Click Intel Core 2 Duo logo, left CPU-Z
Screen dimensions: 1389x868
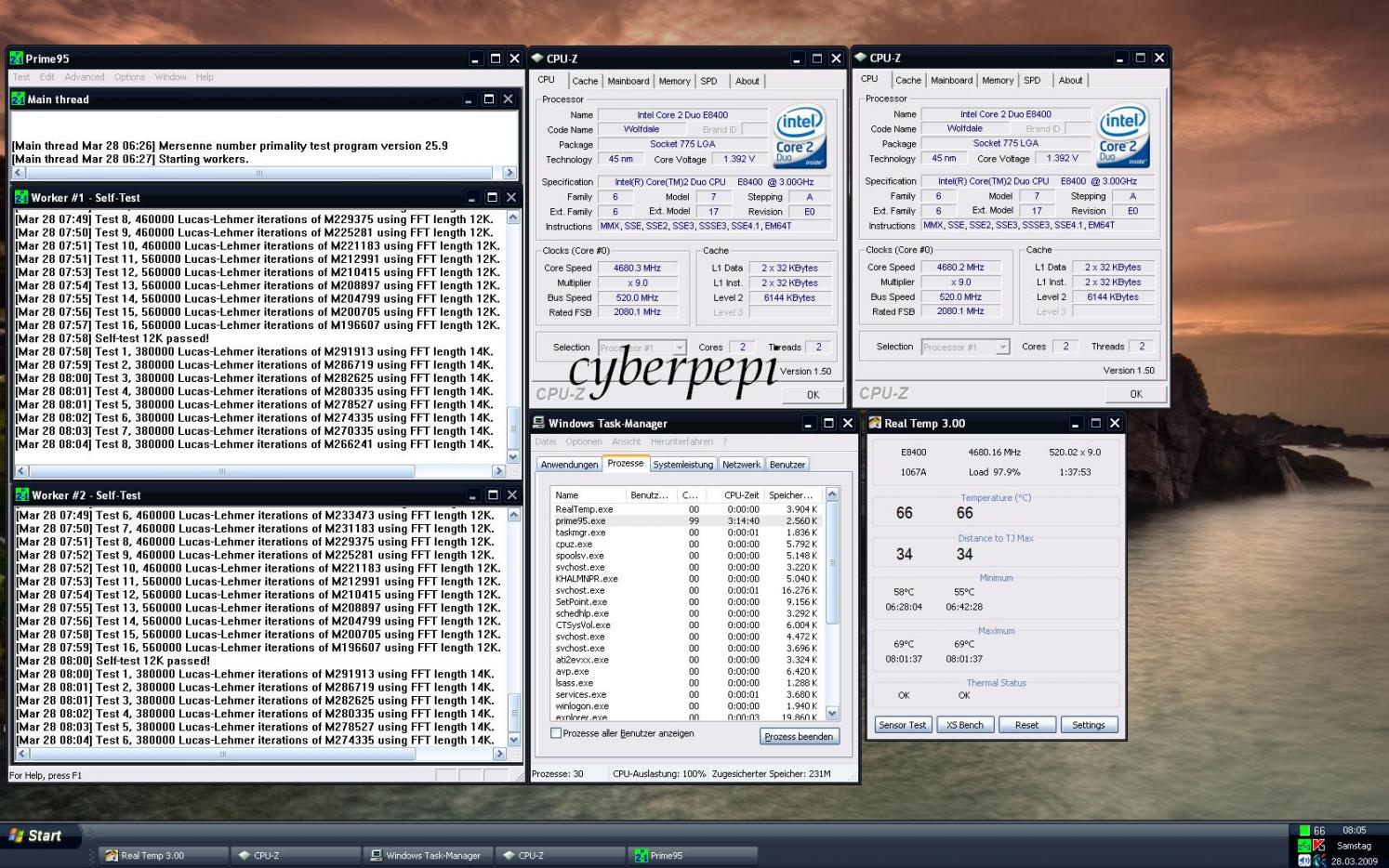pyautogui.click(x=800, y=138)
